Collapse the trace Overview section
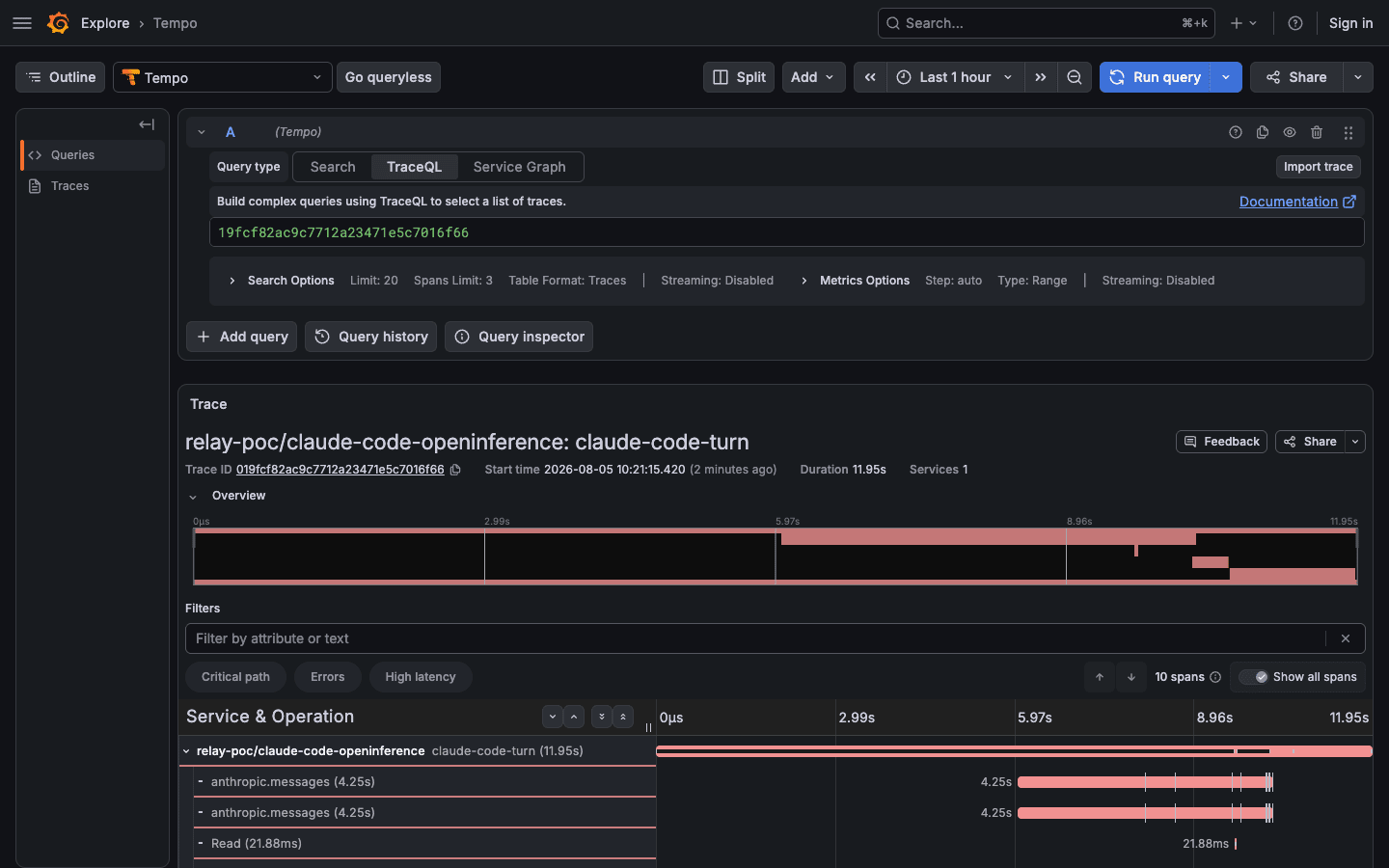Viewport: 1389px width, 868px height. [193, 497]
